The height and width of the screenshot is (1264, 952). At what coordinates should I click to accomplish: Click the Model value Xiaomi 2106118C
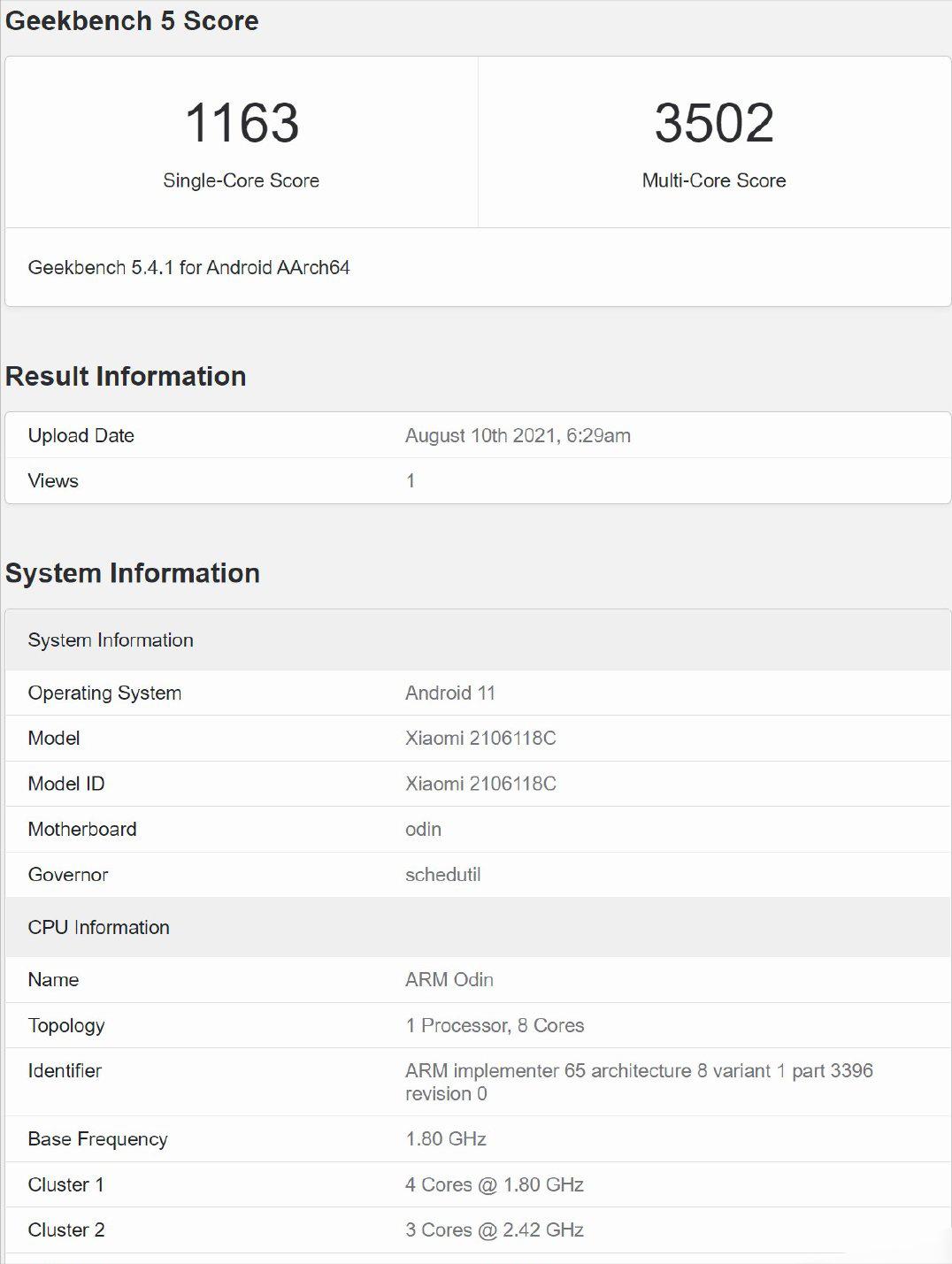[x=480, y=739]
